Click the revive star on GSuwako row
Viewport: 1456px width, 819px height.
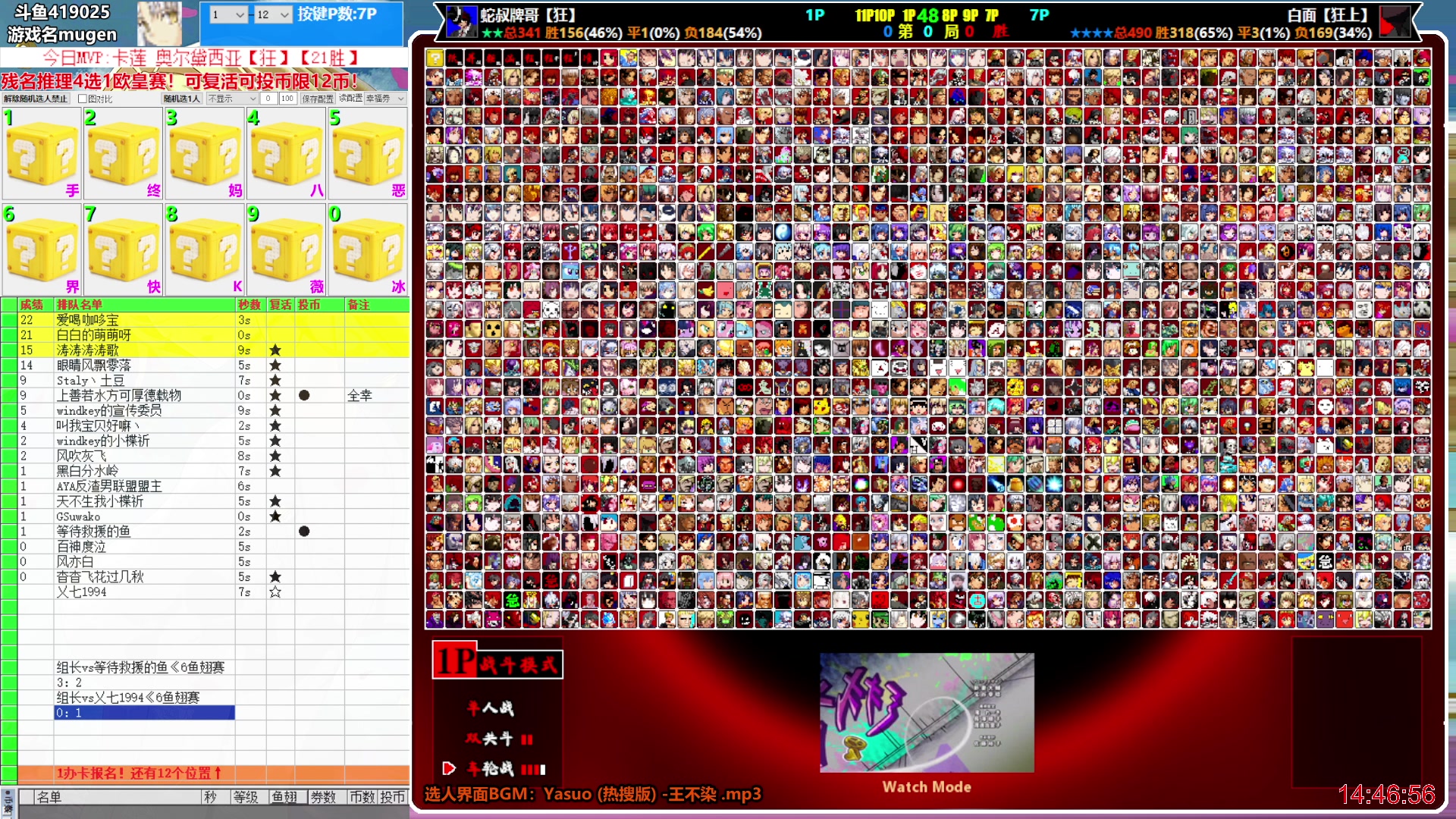275,516
